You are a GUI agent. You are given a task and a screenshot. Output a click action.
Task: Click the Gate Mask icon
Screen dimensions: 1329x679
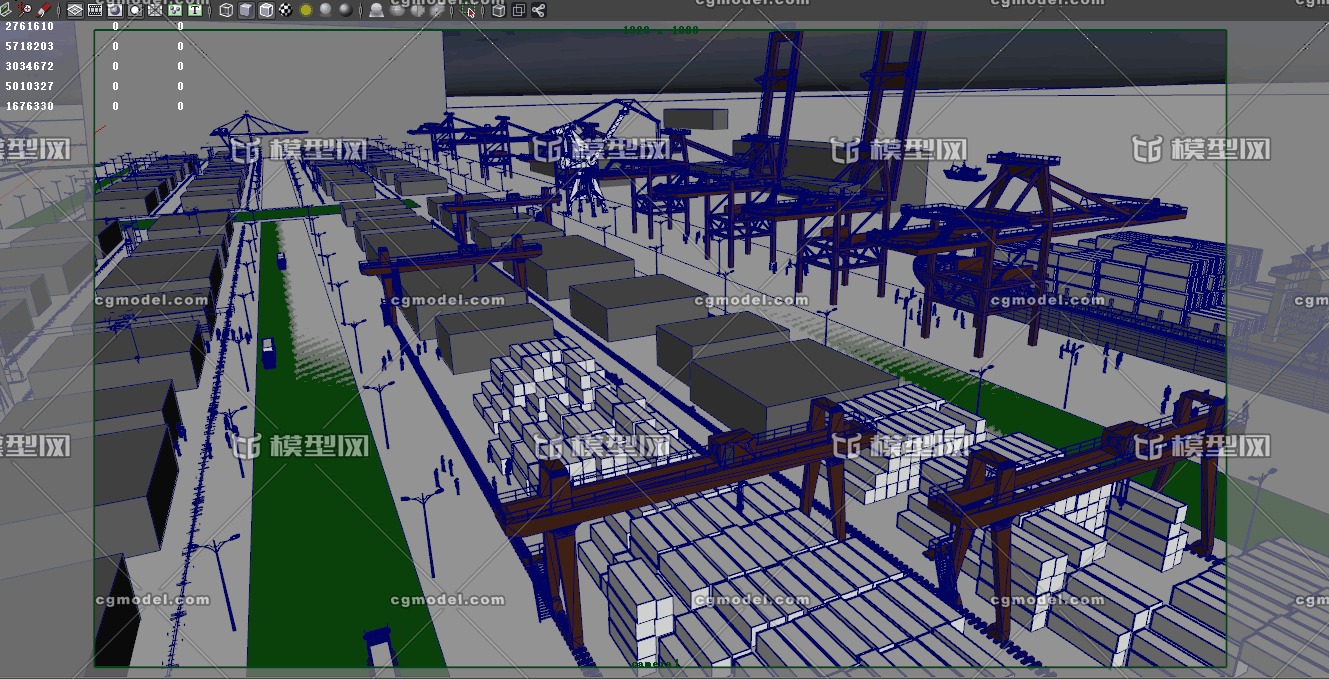135,10
